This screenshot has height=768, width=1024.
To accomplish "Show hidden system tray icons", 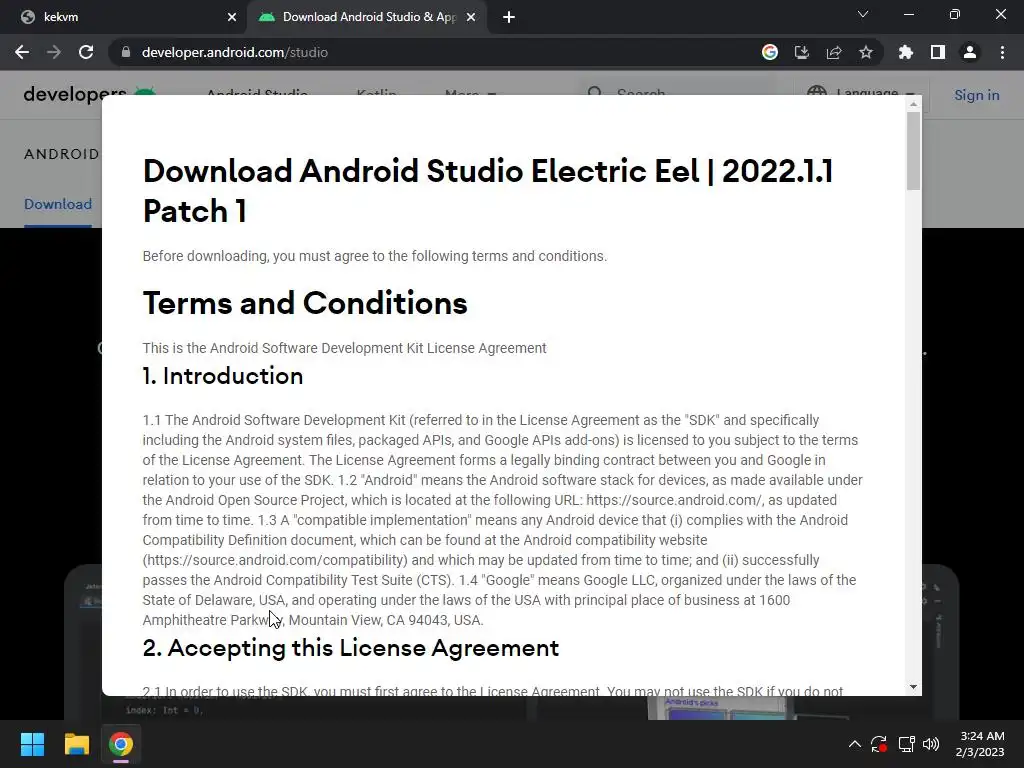I will click(x=854, y=744).
